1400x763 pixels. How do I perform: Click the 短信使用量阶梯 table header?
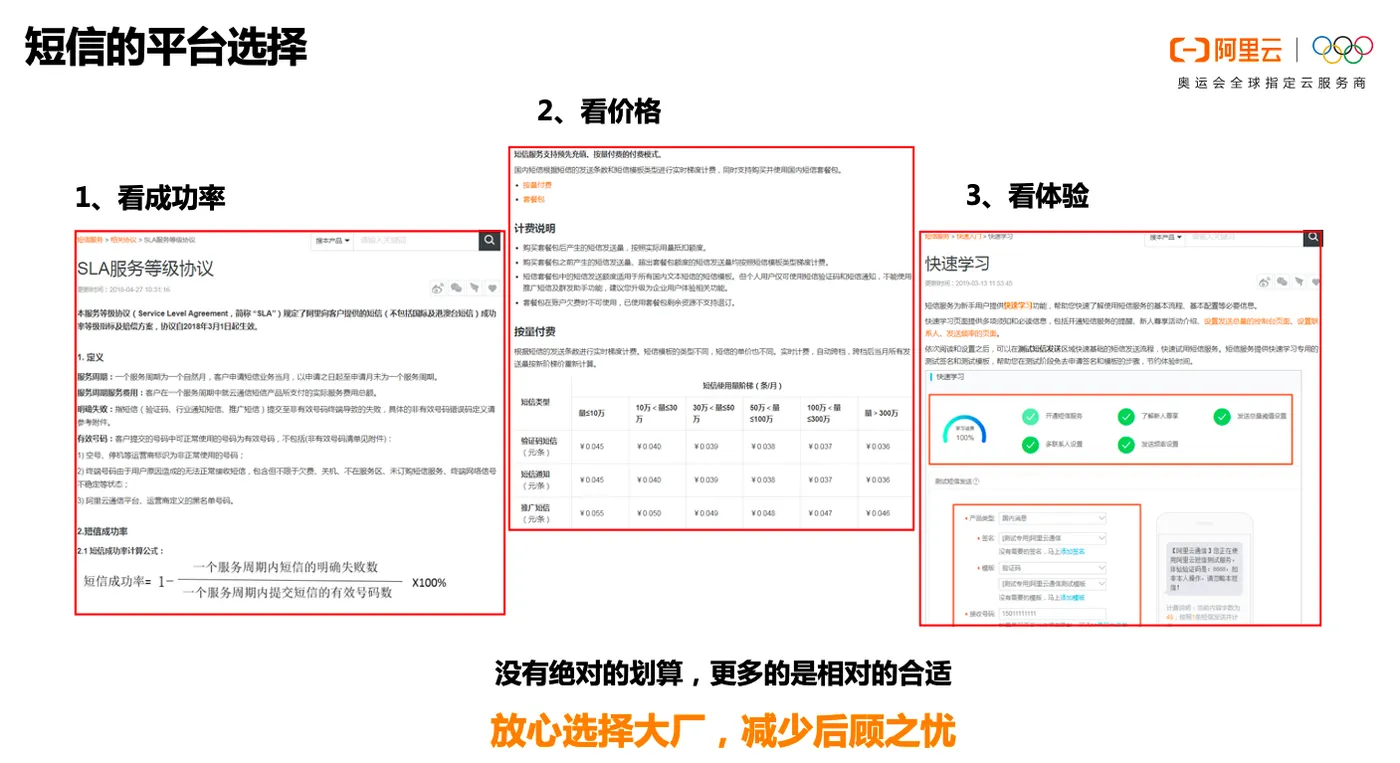tap(740, 385)
